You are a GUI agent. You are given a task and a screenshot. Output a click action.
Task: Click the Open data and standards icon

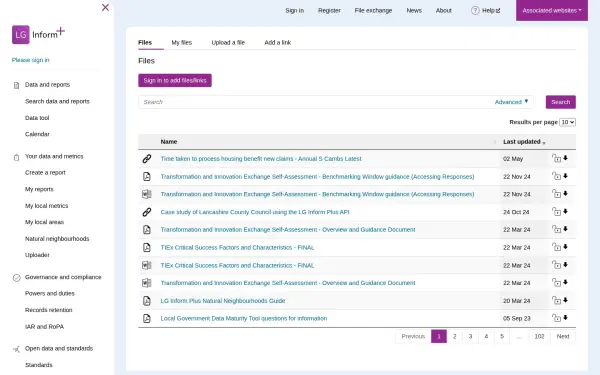[x=16, y=349]
